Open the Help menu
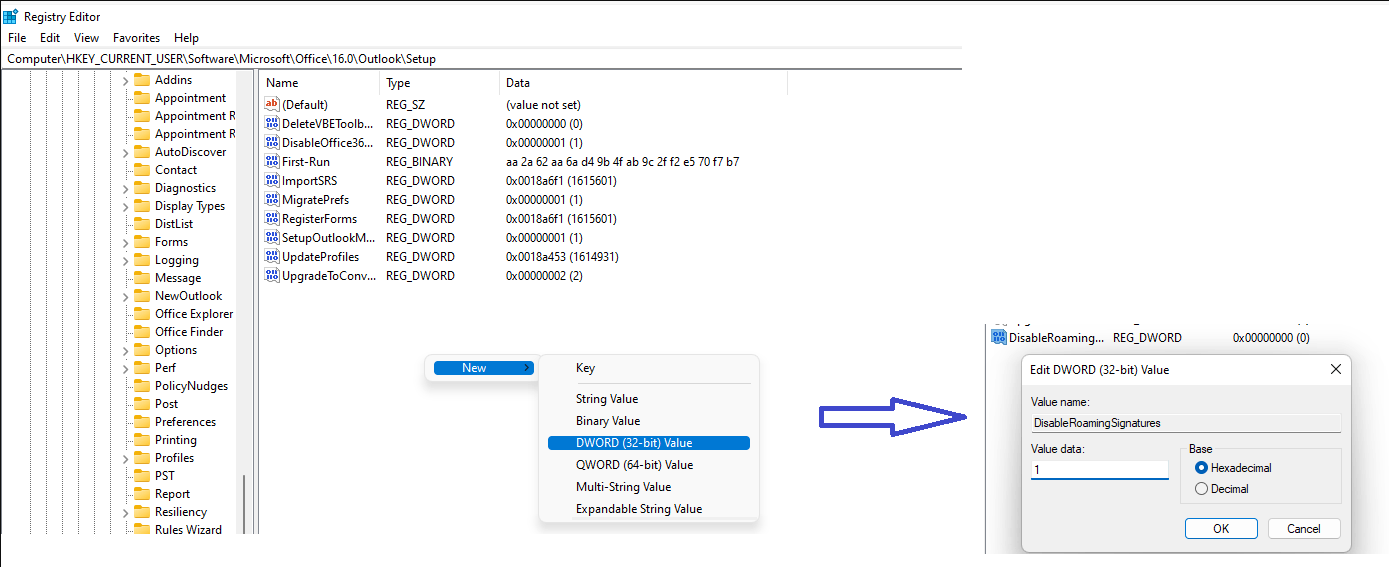Image resolution: width=1389 pixels, height=567 pixels. click(x=186, y=38)
